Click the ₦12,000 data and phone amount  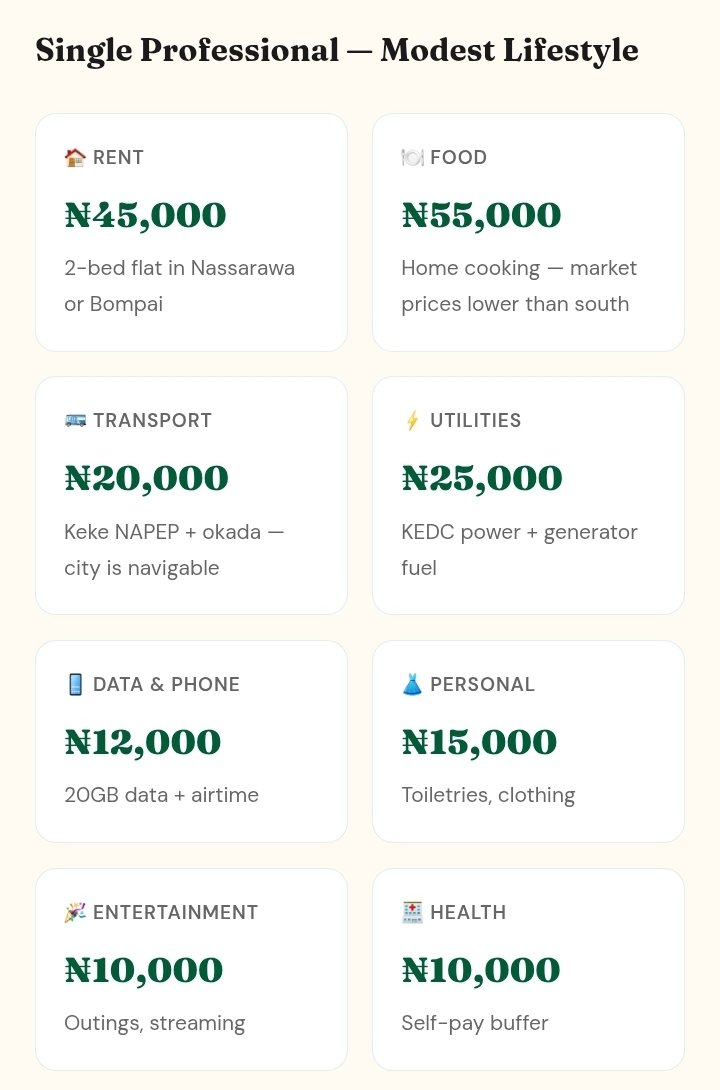coord(143,742)
